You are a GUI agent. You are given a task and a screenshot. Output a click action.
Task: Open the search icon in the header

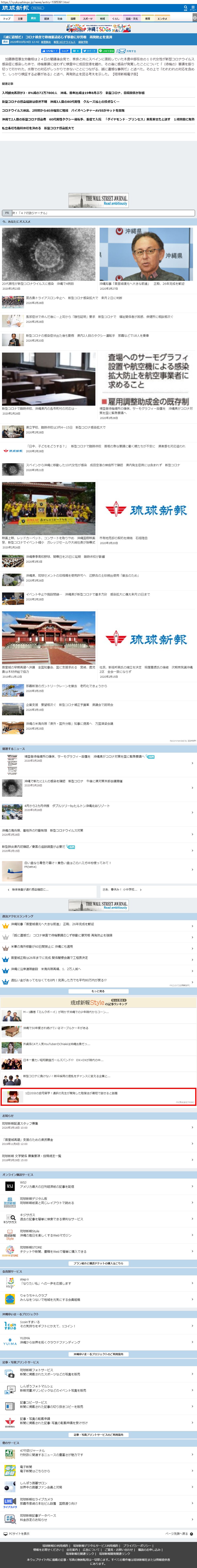coord(185,8)
